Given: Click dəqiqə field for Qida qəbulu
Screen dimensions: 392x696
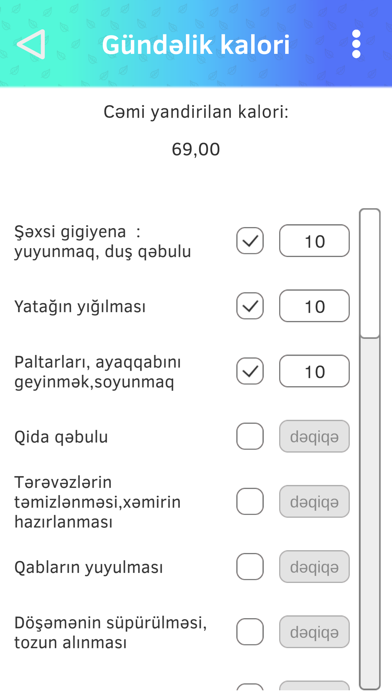Looking at the screenshot, I should (x=314, y=436).
